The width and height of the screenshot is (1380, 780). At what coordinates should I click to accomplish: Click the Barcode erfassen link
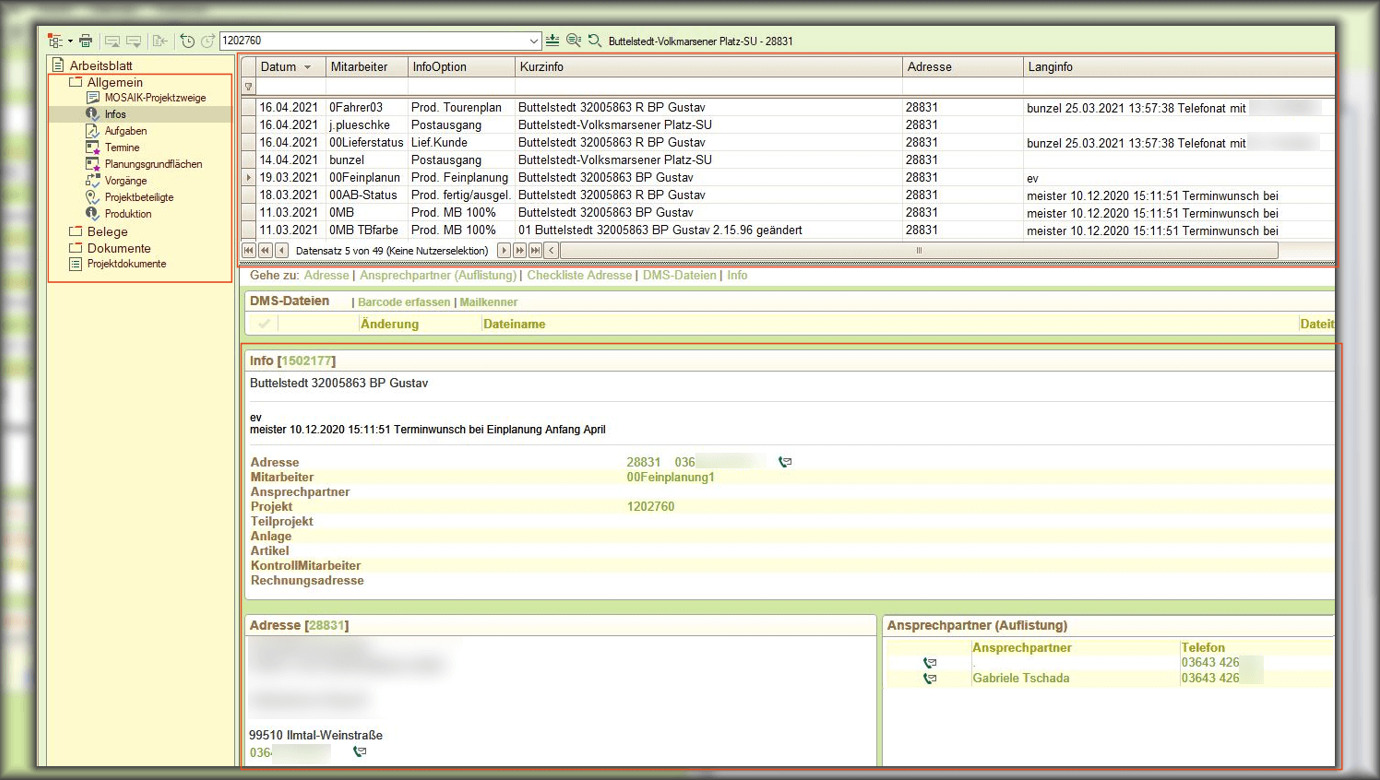click(x=404, y=302)
